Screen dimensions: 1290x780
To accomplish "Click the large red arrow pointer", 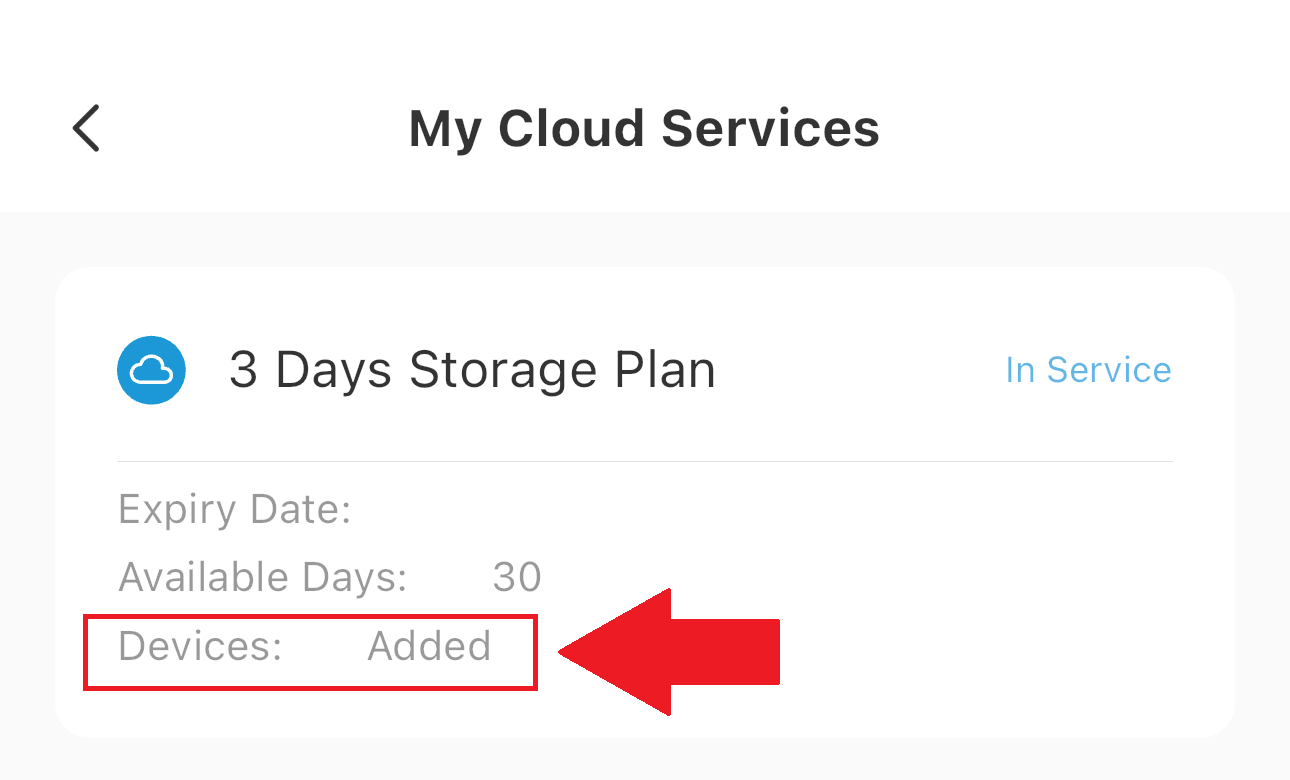I will [x=669, y=652].
